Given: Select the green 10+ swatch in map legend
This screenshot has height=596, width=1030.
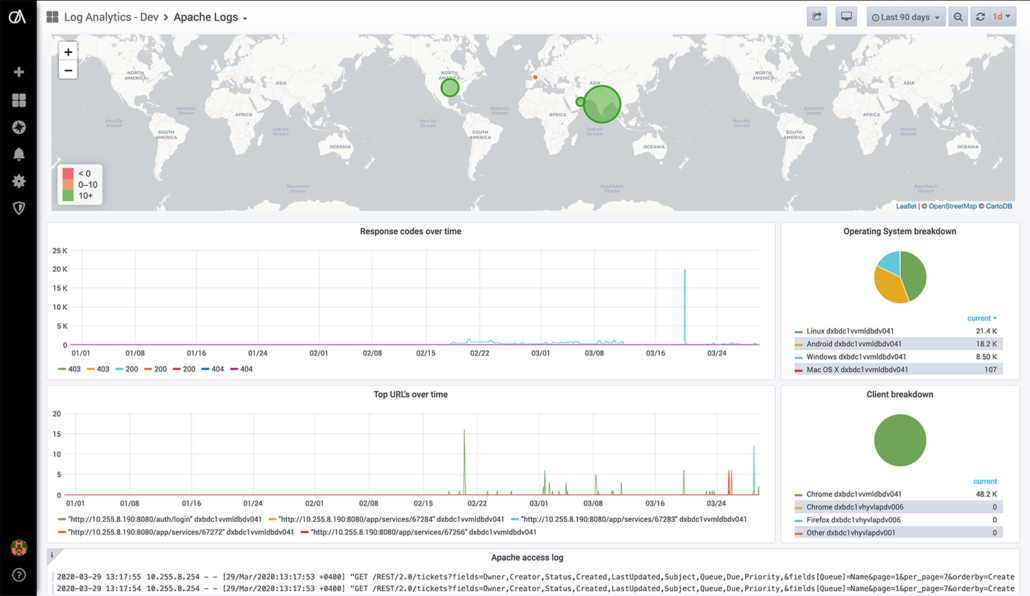Looking at the screenshot, I should (x=68, y=193).
